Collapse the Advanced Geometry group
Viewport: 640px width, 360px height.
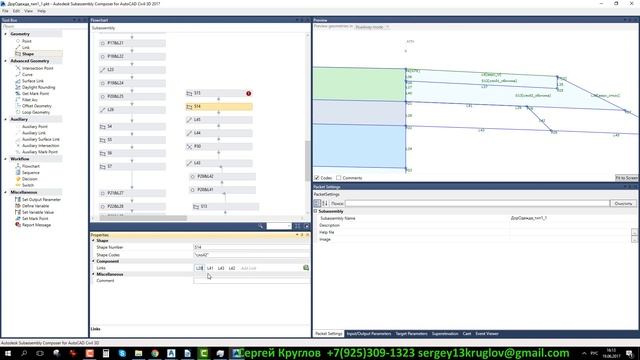click(x=5, y=61)
